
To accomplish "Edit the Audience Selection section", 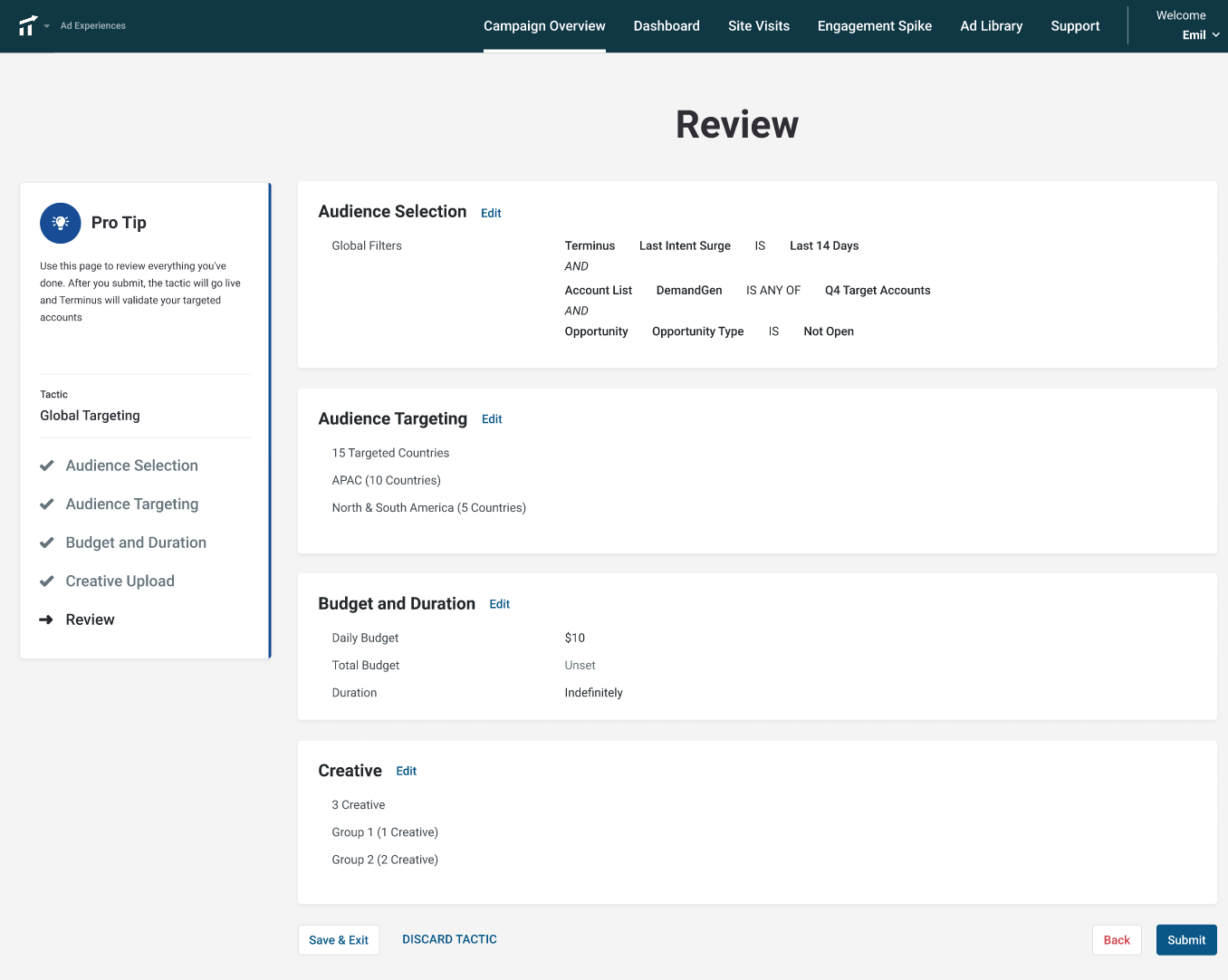I will tap(491, 213).
